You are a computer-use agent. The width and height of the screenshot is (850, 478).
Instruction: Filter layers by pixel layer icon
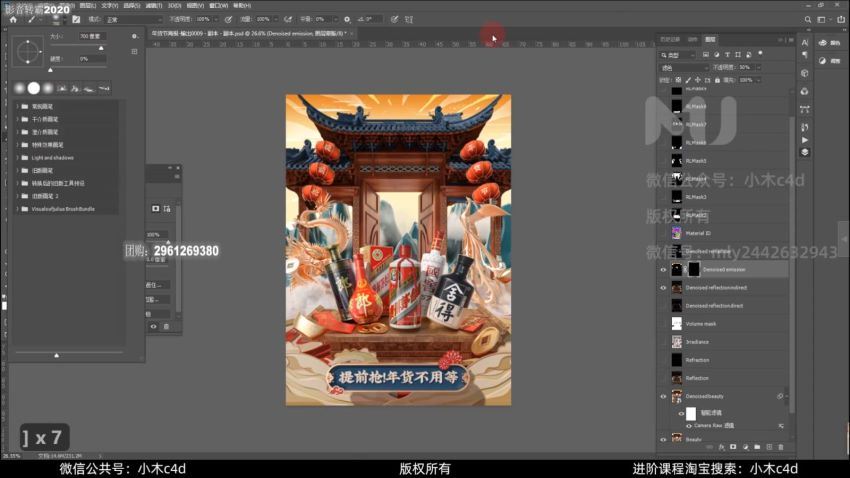(705, 55)
